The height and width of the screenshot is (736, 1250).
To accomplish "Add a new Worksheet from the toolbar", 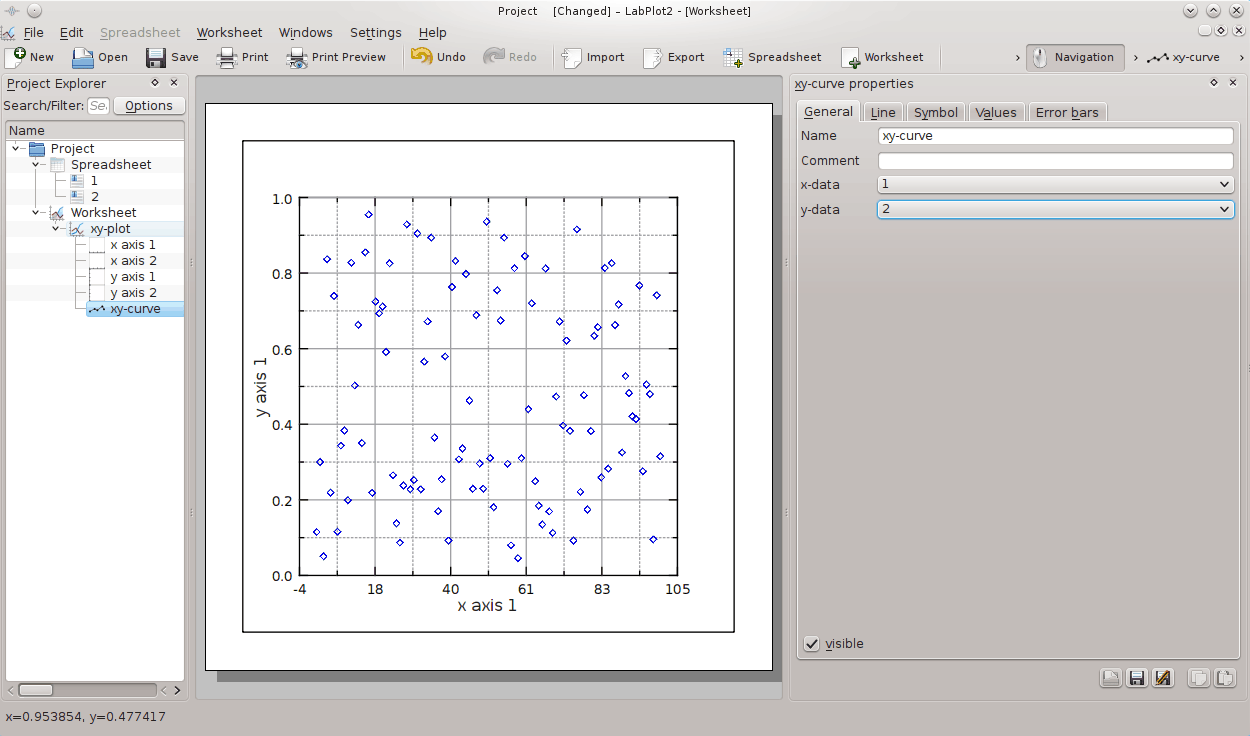I will click(x=850, y=57).
